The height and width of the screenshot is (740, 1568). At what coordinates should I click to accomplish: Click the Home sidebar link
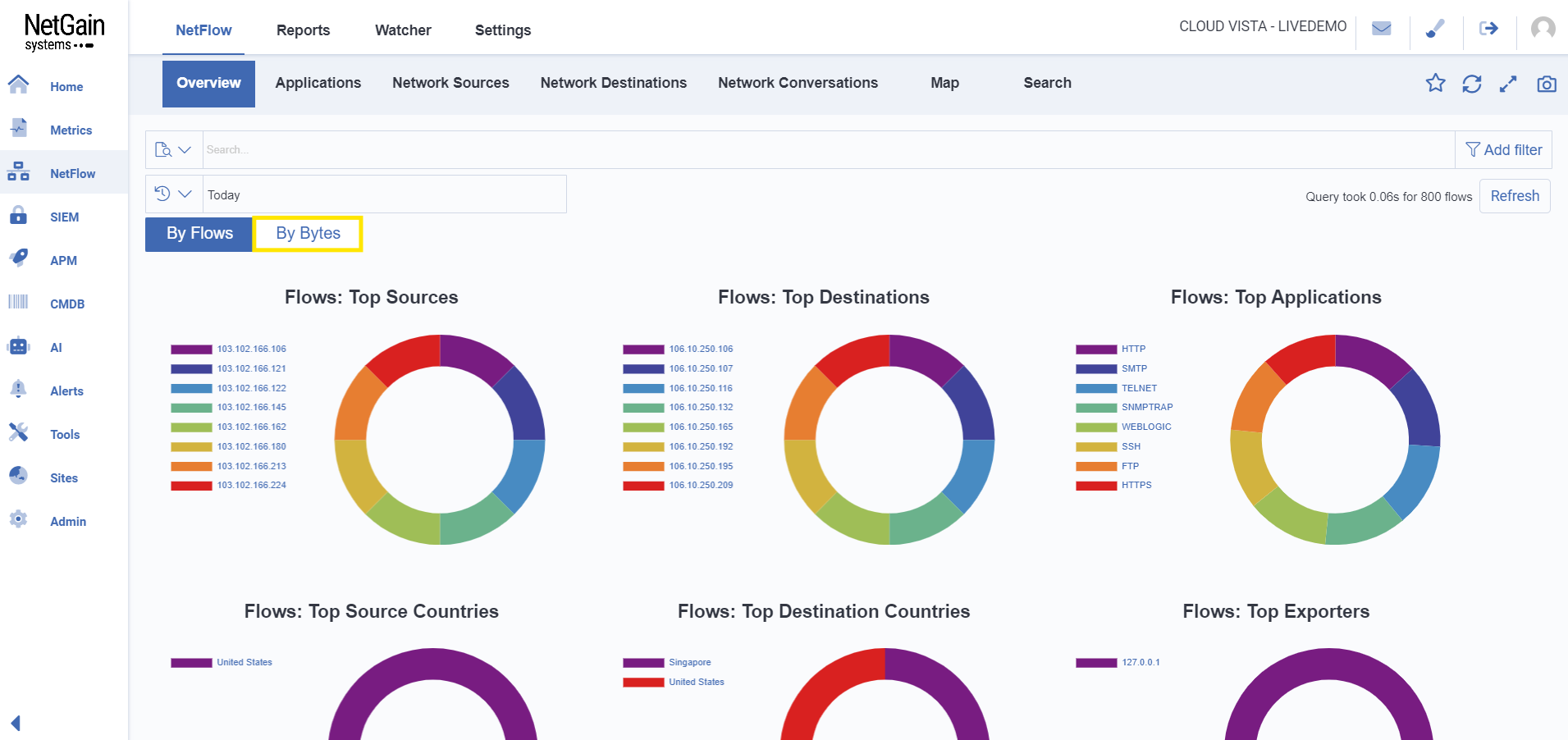(x=66, y=87)
